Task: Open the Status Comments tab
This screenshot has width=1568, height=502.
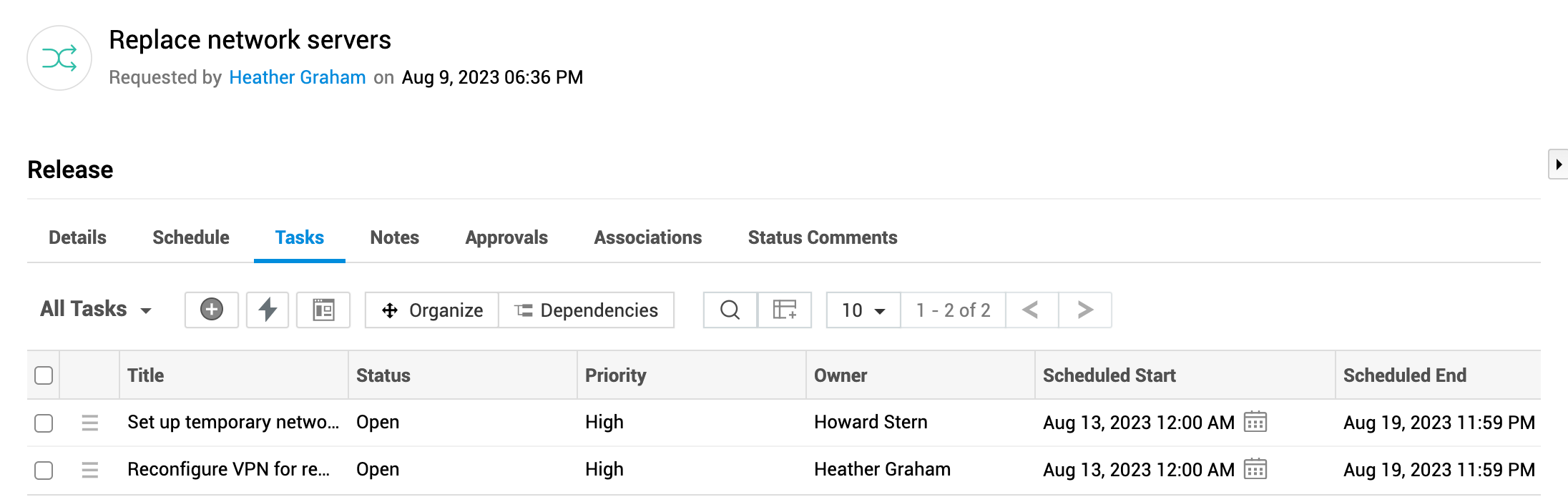Action: (823, 237)
